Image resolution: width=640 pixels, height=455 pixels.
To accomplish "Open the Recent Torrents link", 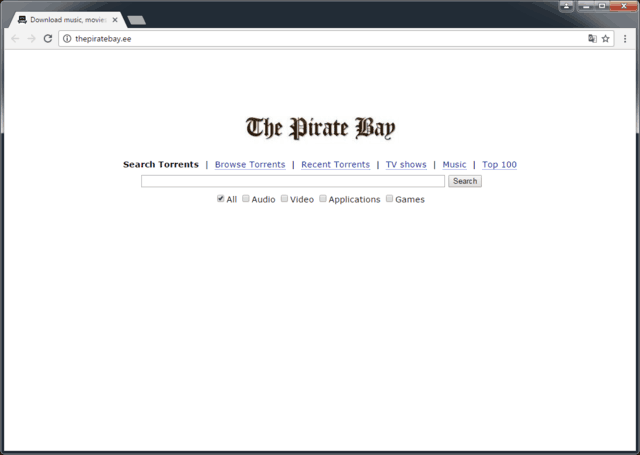I will tap(336, 164).
